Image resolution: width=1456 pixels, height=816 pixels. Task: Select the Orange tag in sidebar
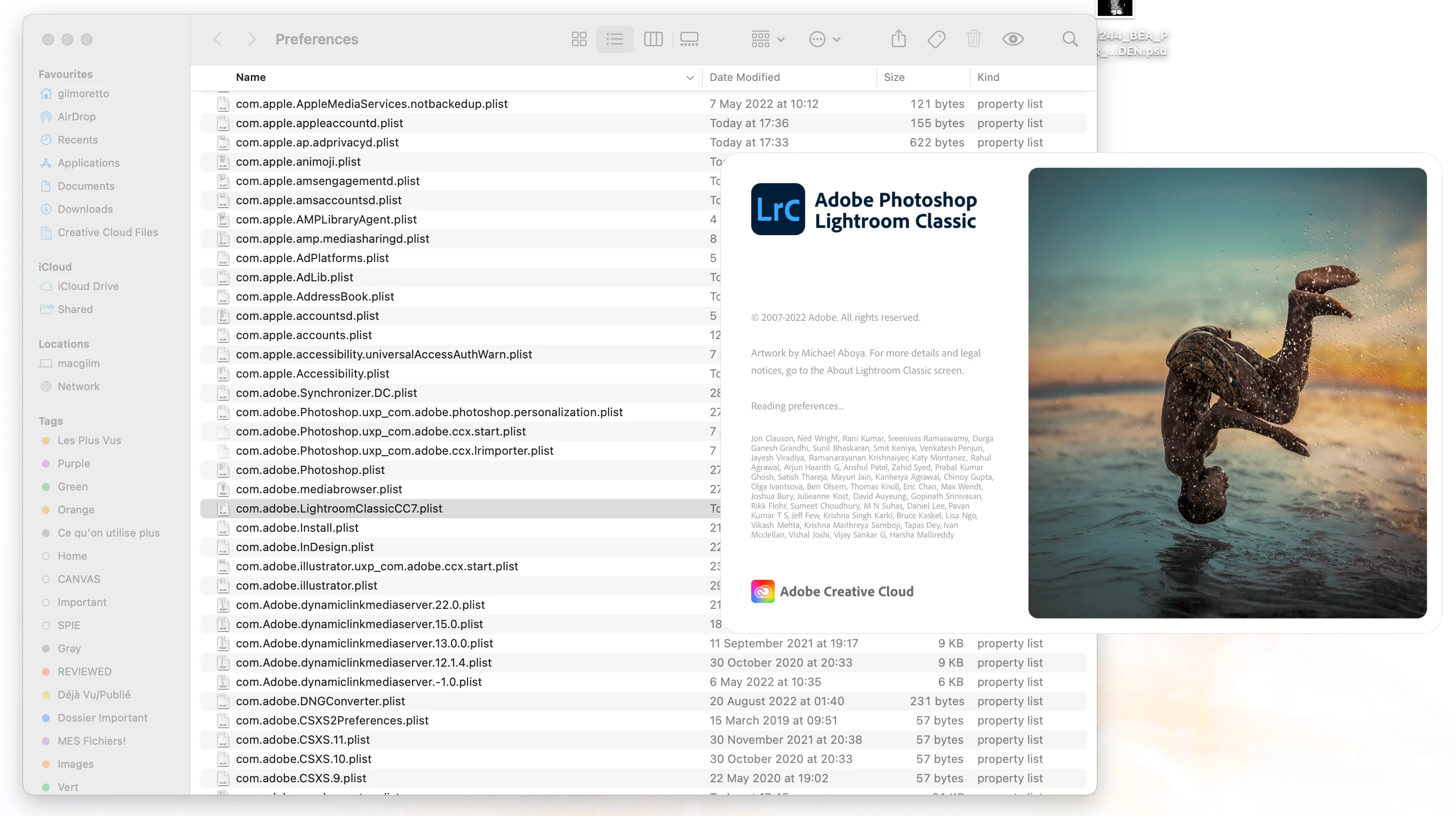(76, 510)
